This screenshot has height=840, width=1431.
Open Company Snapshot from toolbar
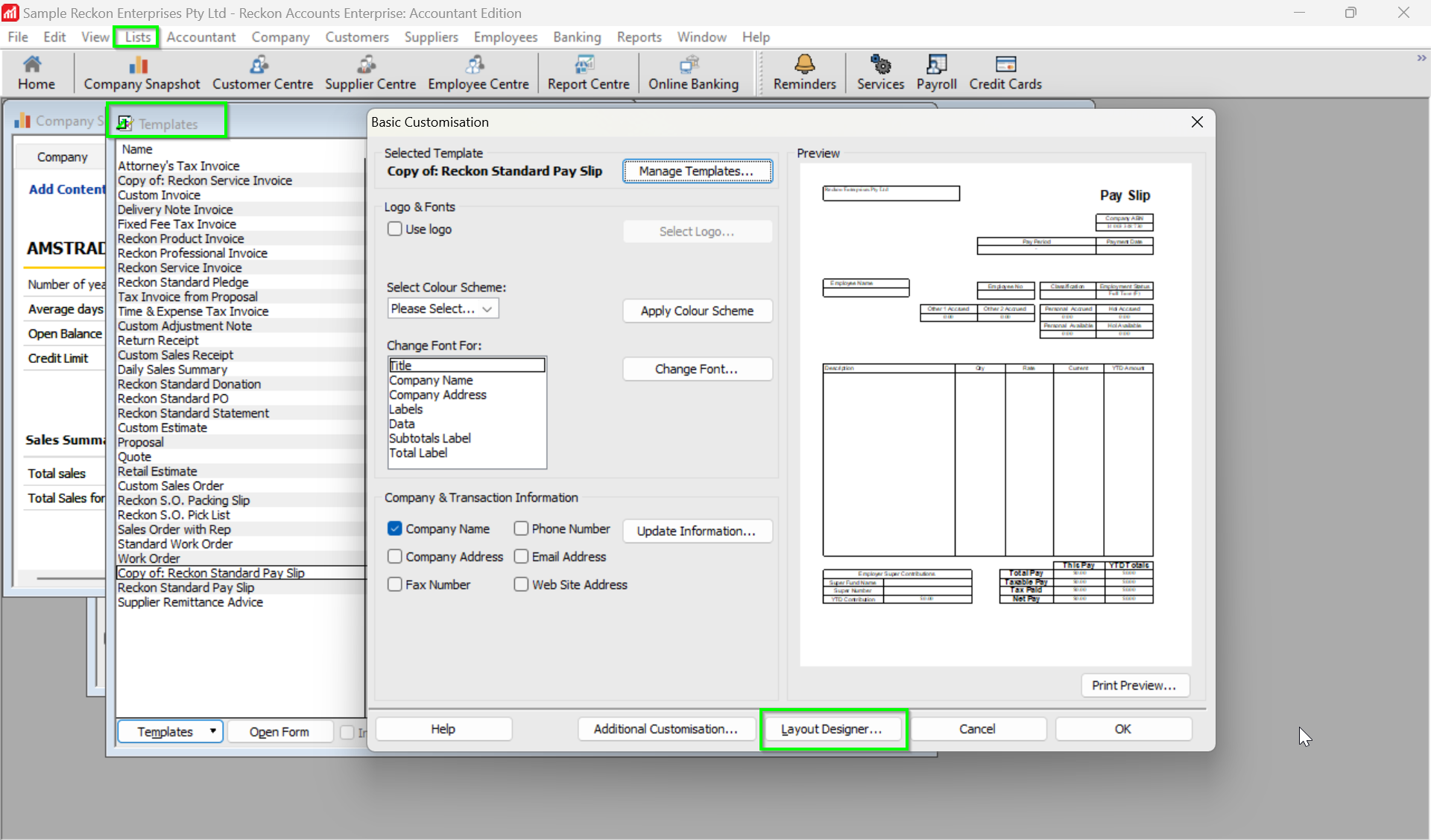pos(142,73)
